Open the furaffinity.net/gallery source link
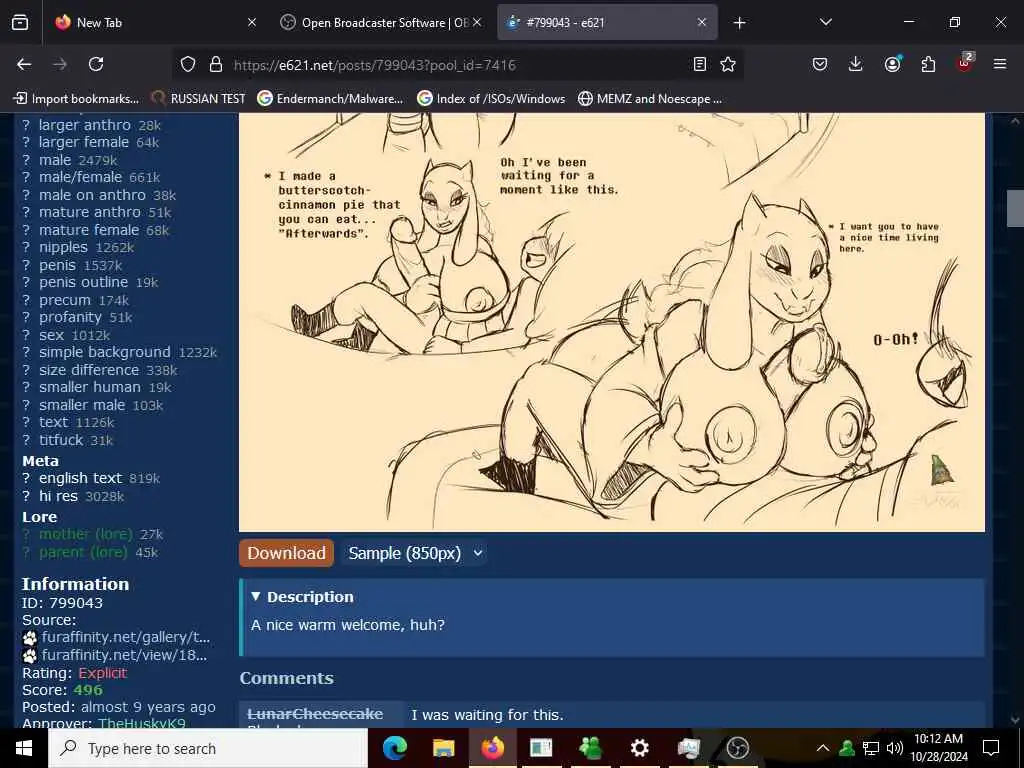Image resolution: width=1024 pixels, height=768 pixels. click(126, 637)
